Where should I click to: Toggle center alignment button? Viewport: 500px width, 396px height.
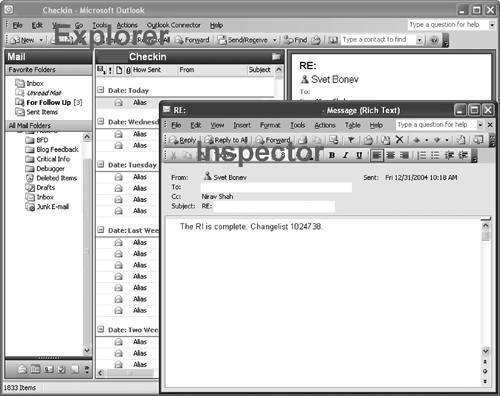(x=391, y=155)
